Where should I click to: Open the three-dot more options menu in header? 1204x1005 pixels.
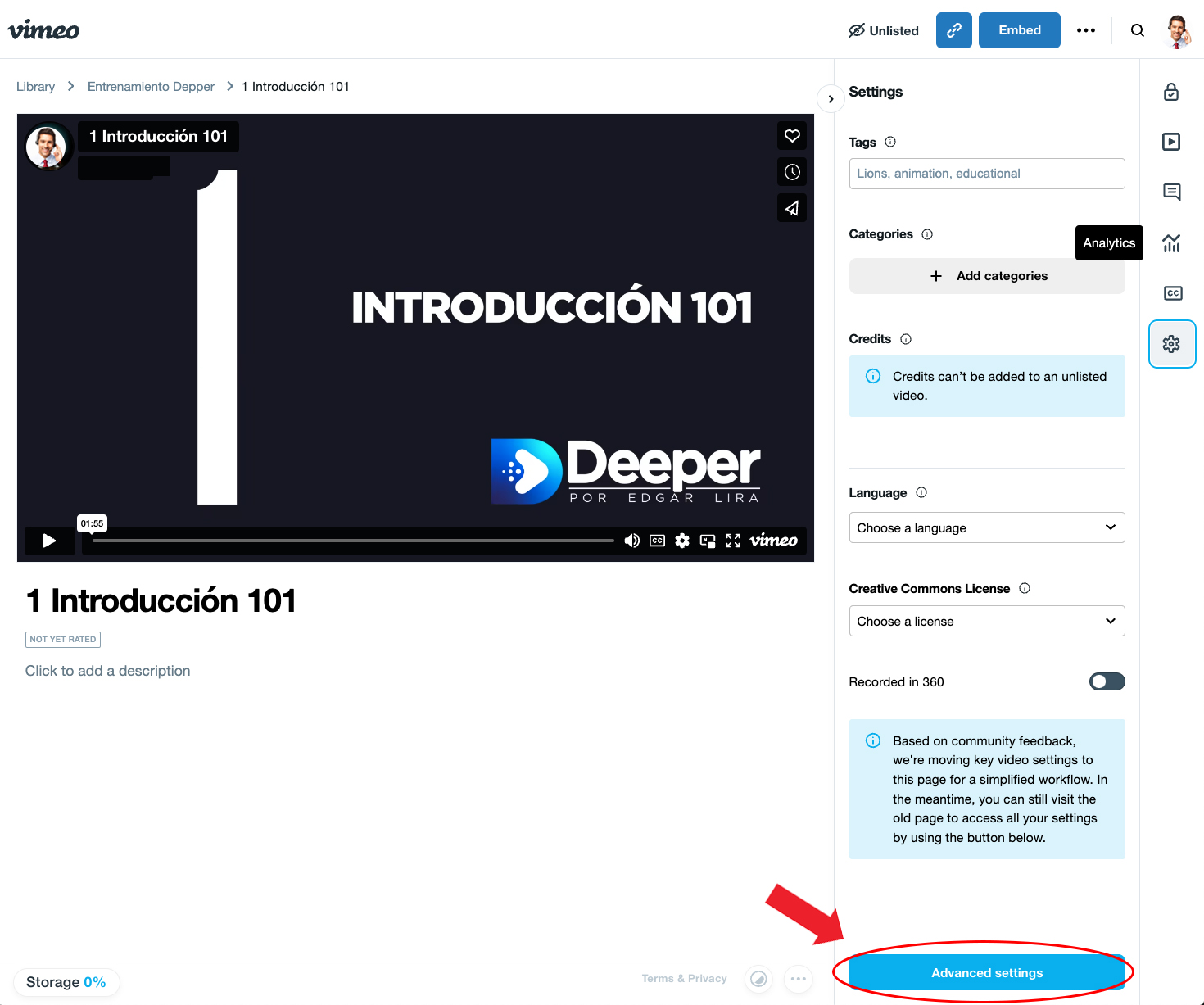pos(1086,30)
